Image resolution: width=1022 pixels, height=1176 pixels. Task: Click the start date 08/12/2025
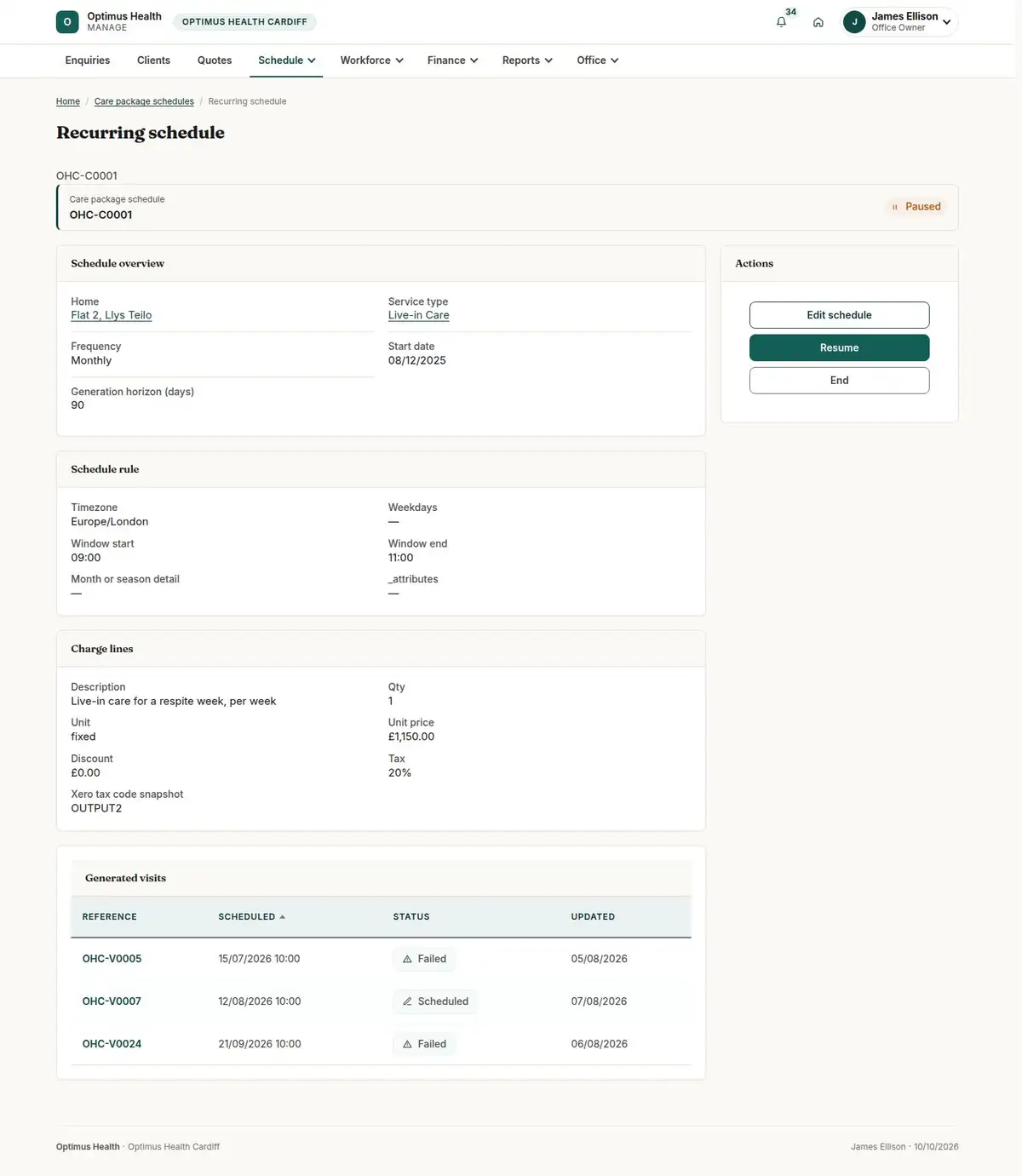pos(417,360)
